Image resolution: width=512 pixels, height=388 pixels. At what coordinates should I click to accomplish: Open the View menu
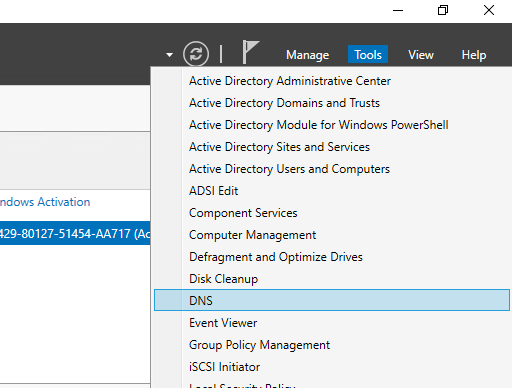coord(421,55)
